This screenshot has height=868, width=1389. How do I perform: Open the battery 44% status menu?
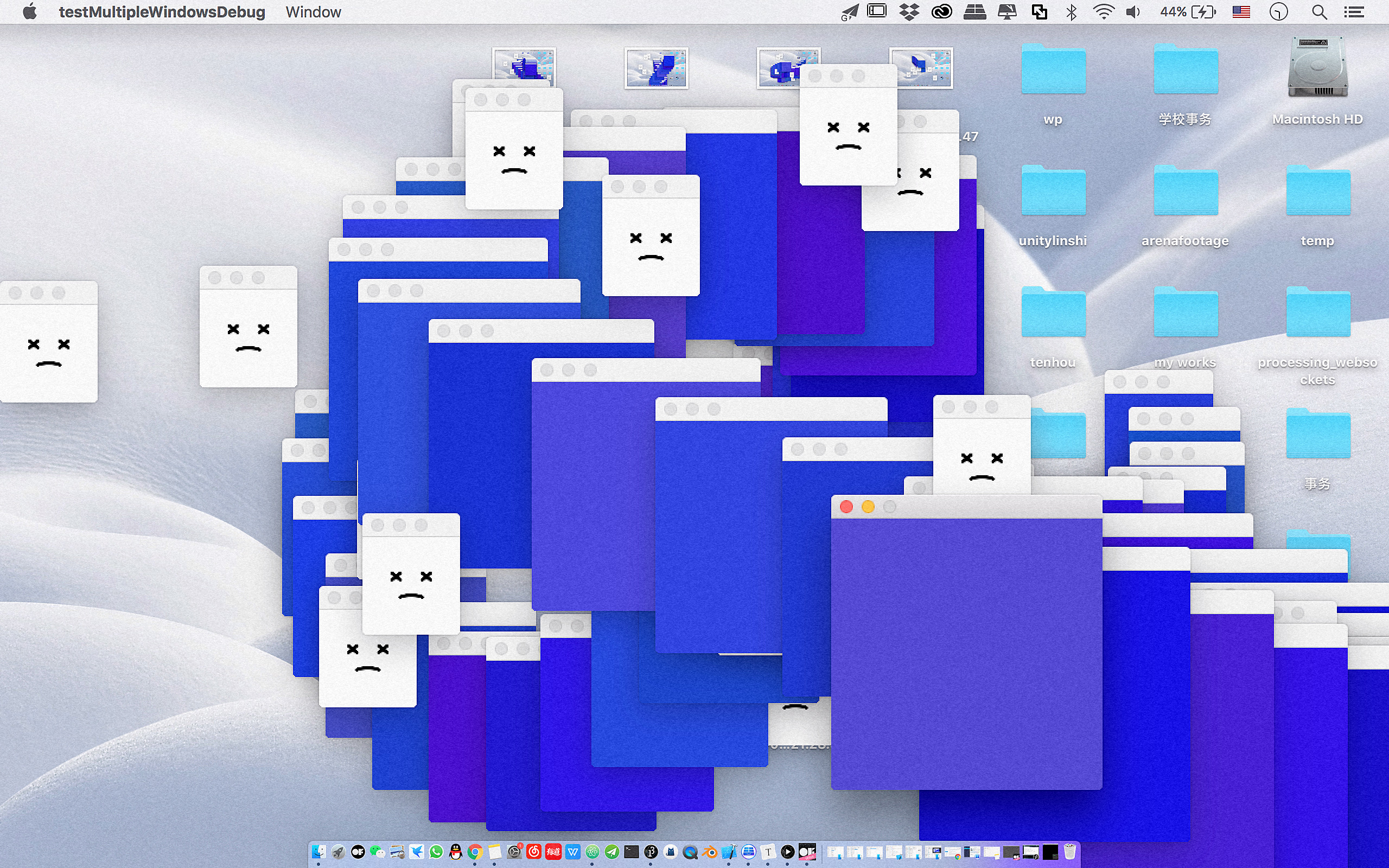(1188, 11)
